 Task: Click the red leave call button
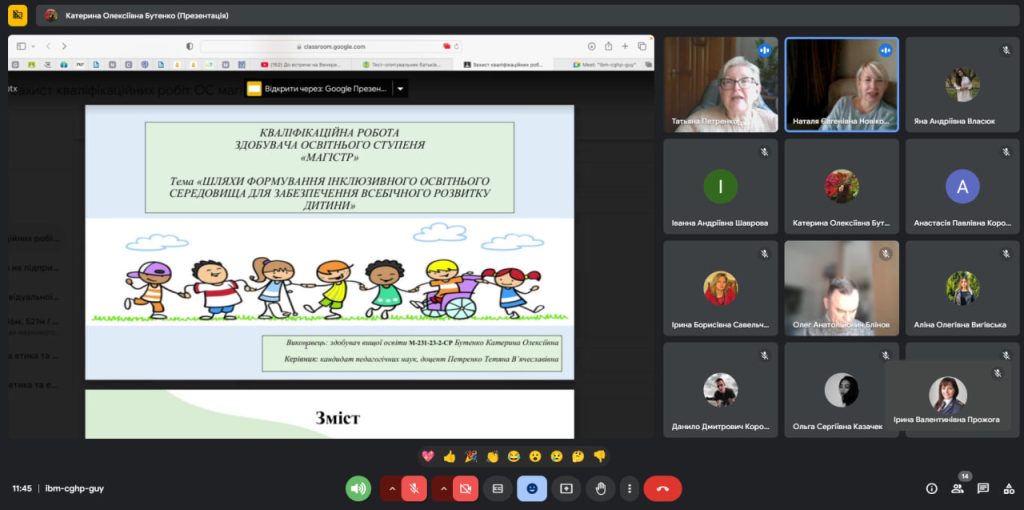(x=662, y=488)
